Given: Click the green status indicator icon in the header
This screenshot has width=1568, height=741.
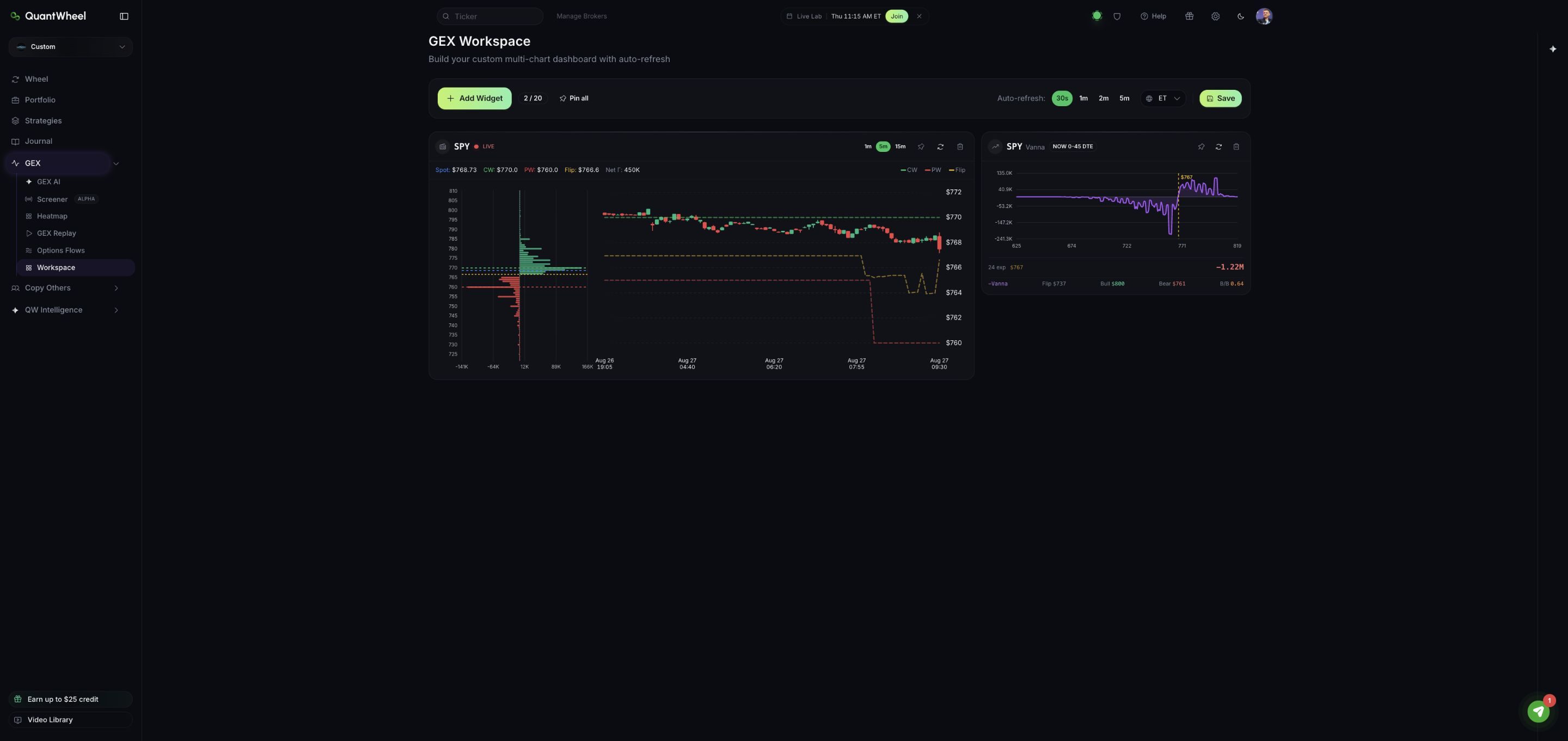Looking at the screenshot, I should click(1097, 16).
